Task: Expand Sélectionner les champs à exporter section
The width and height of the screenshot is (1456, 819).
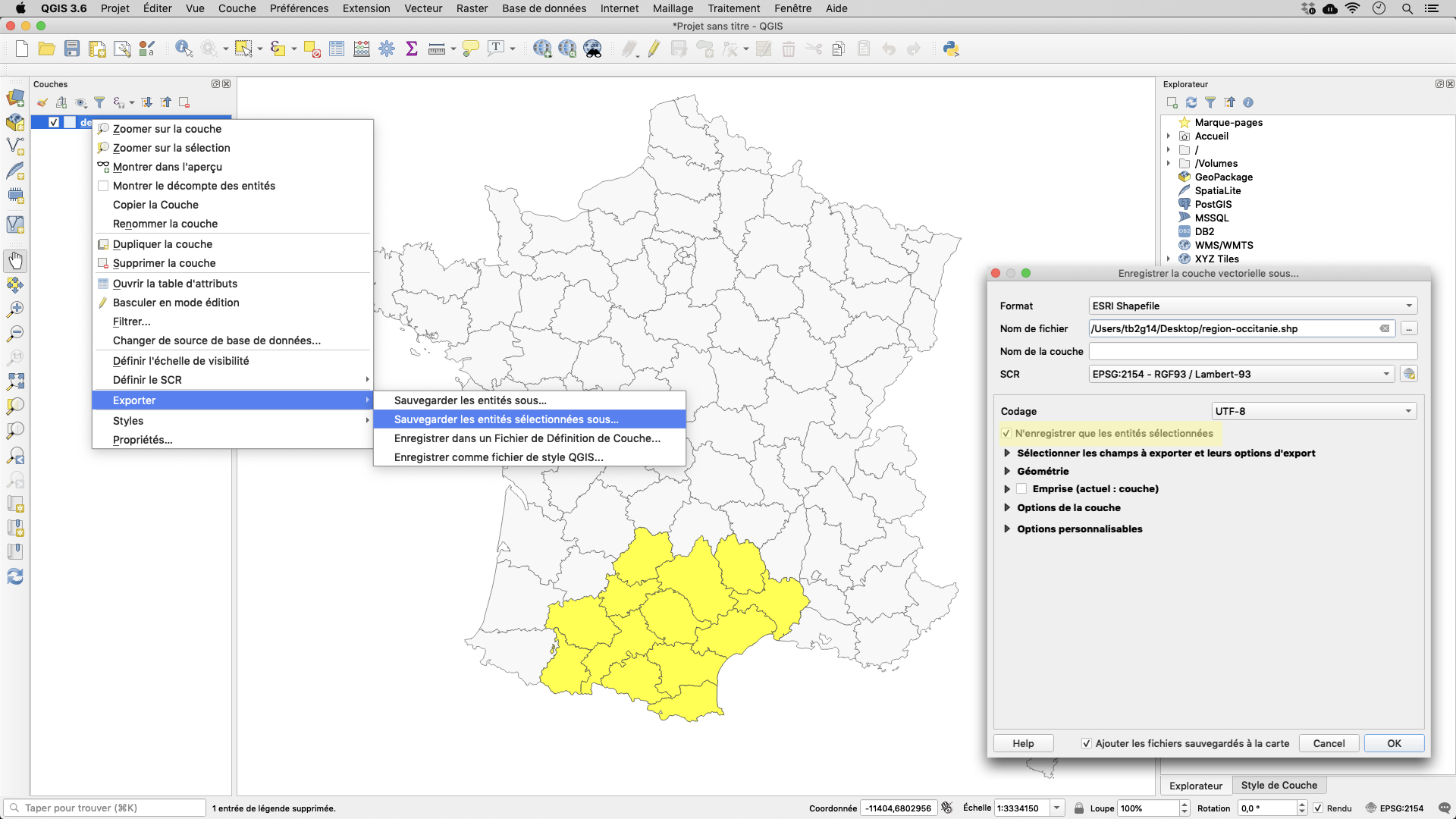Action: (1007, 453)
